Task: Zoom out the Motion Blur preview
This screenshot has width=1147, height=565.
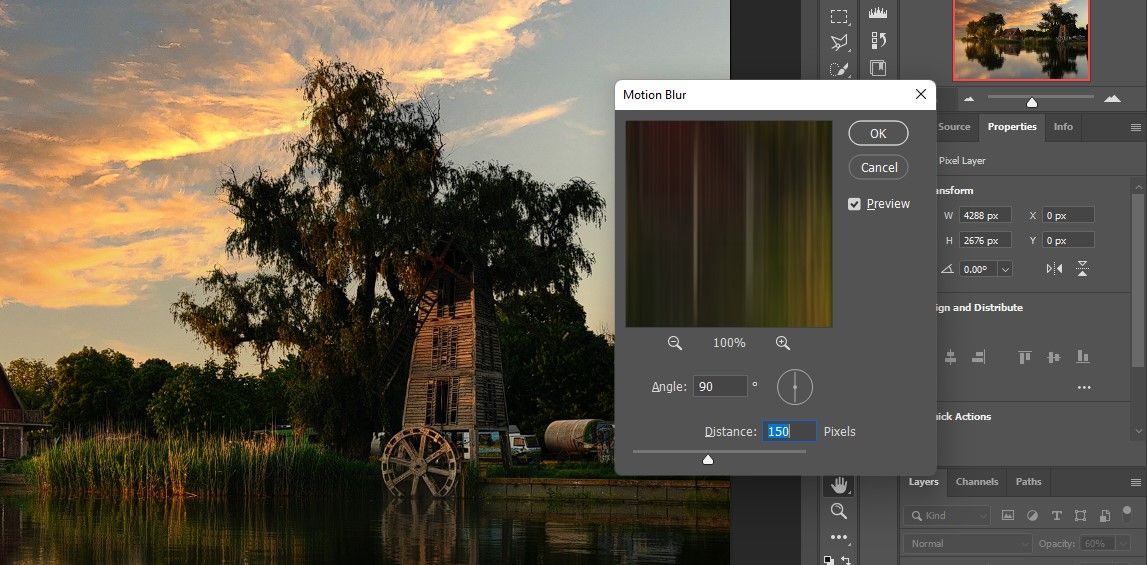Action: tap(674, 343)
